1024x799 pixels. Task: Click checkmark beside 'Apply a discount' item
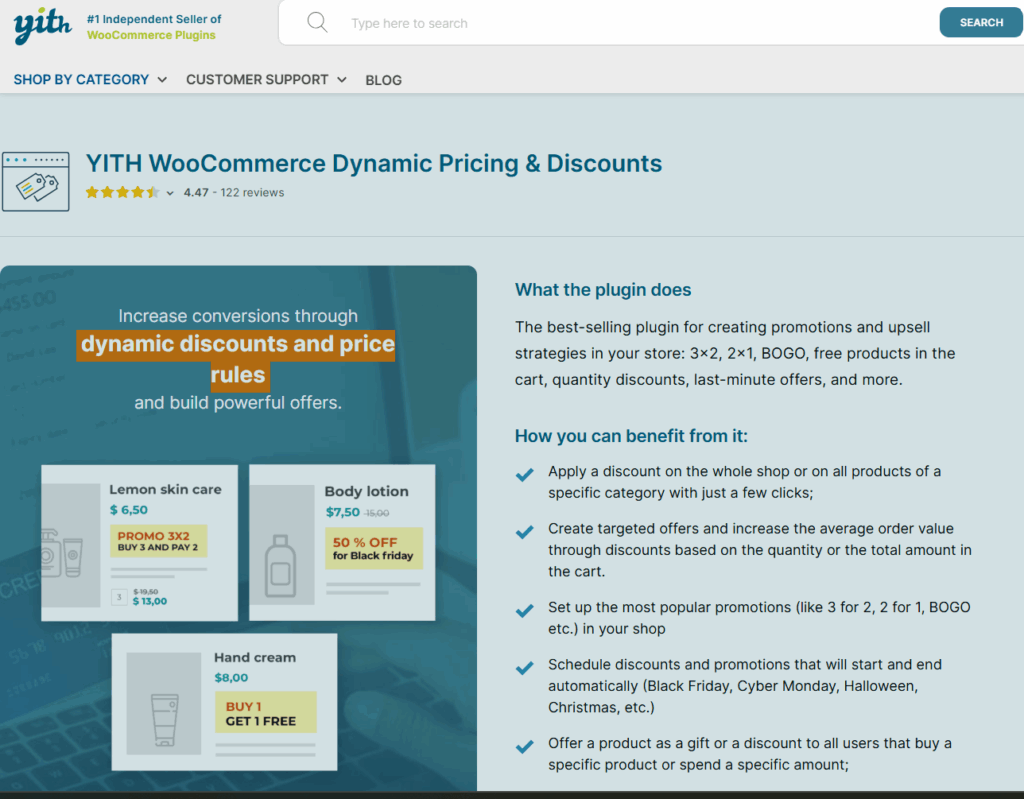pyautogui.click(x=524, y=474)
